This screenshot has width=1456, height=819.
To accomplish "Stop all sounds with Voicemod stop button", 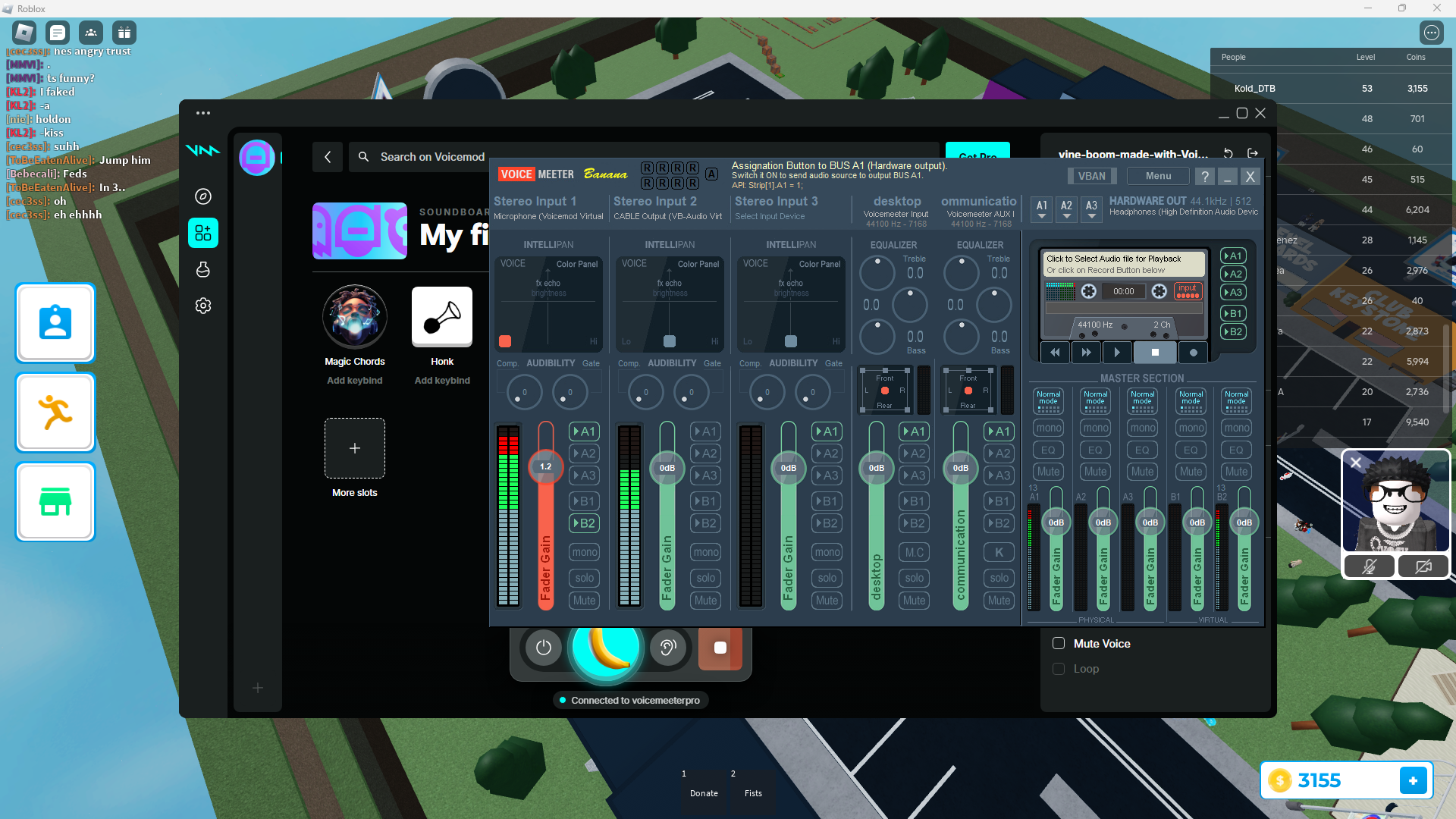I will tap(720, 648).
